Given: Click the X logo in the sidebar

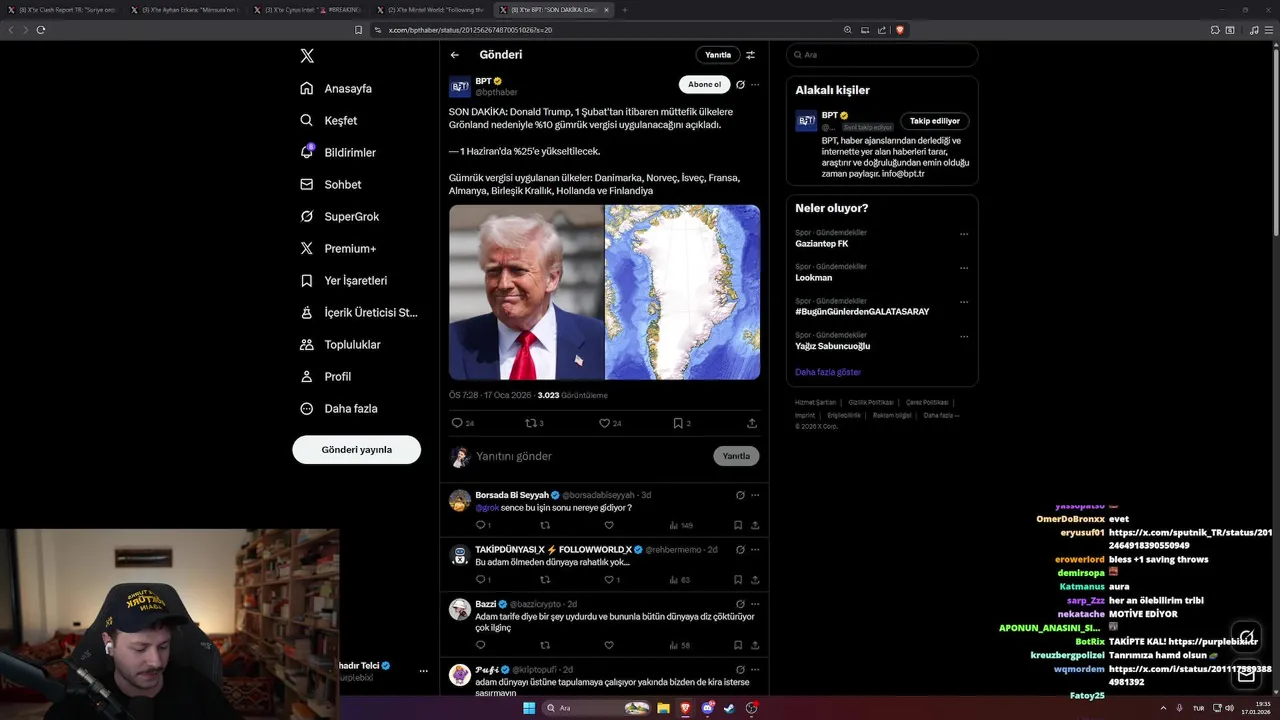Looking at the screenshot, I should 307,56.
